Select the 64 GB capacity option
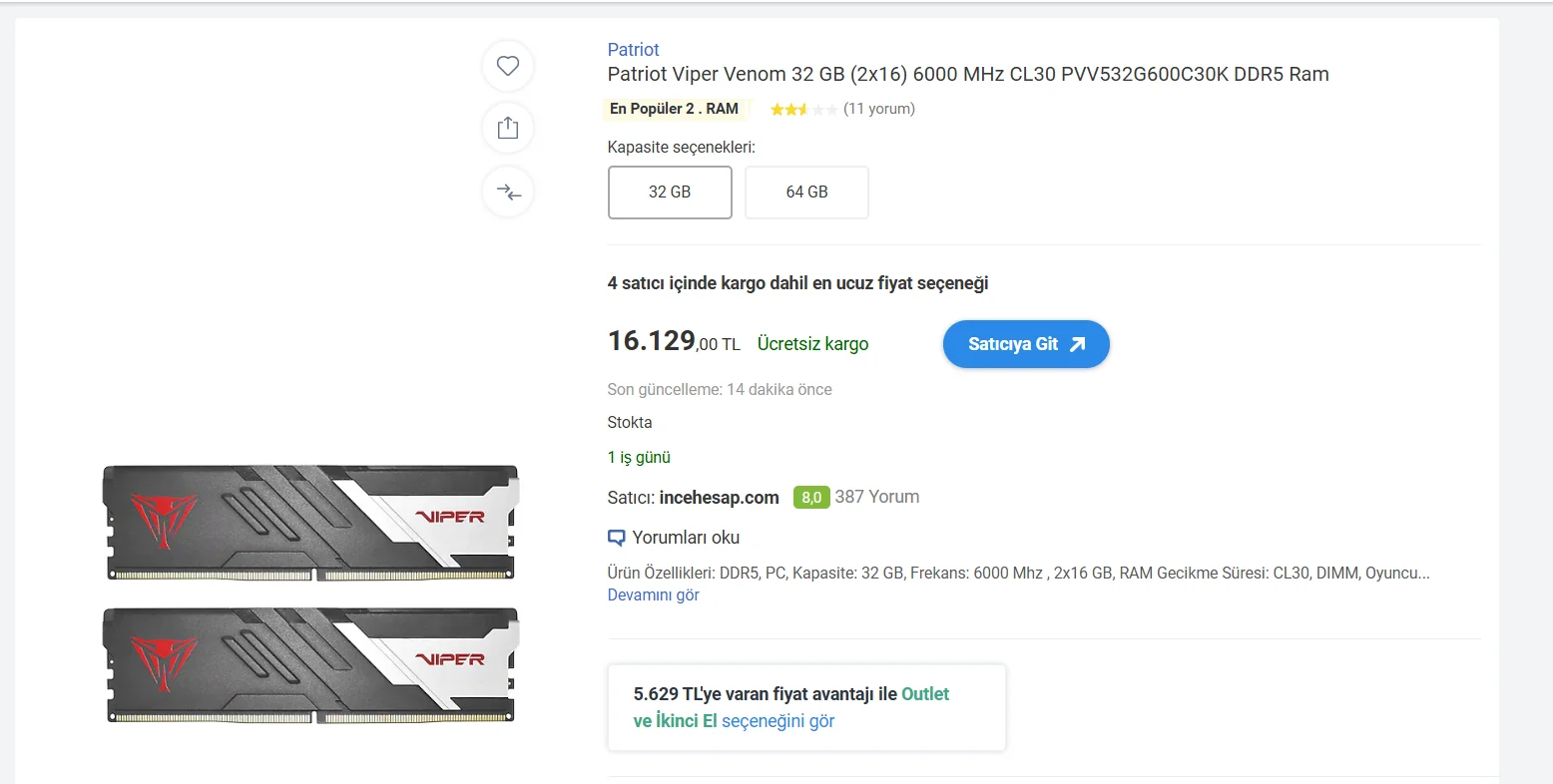Image resolution: width=1553 pixels, height=784 pixels. click(x=806, y=192)
